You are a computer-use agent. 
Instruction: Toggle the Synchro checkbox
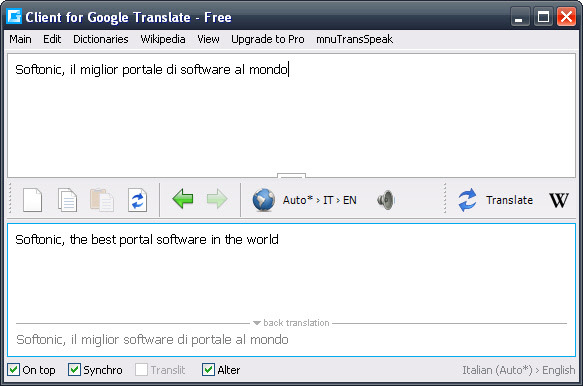[74, 370]
